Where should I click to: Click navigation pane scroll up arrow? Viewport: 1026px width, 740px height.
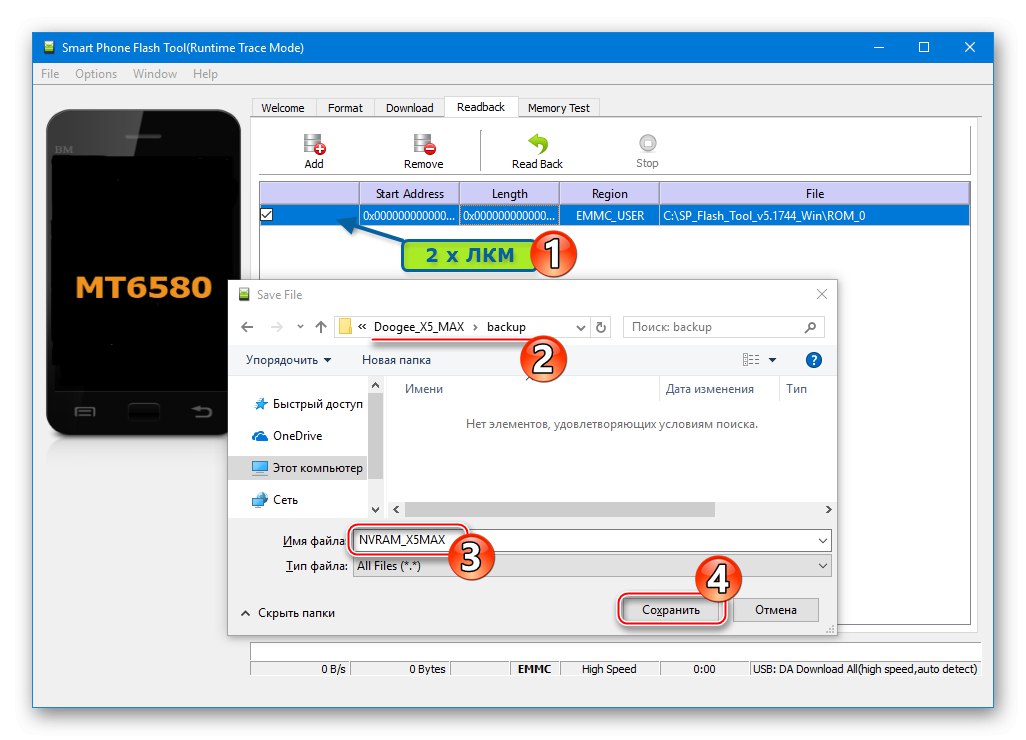(x=376, y=386)
